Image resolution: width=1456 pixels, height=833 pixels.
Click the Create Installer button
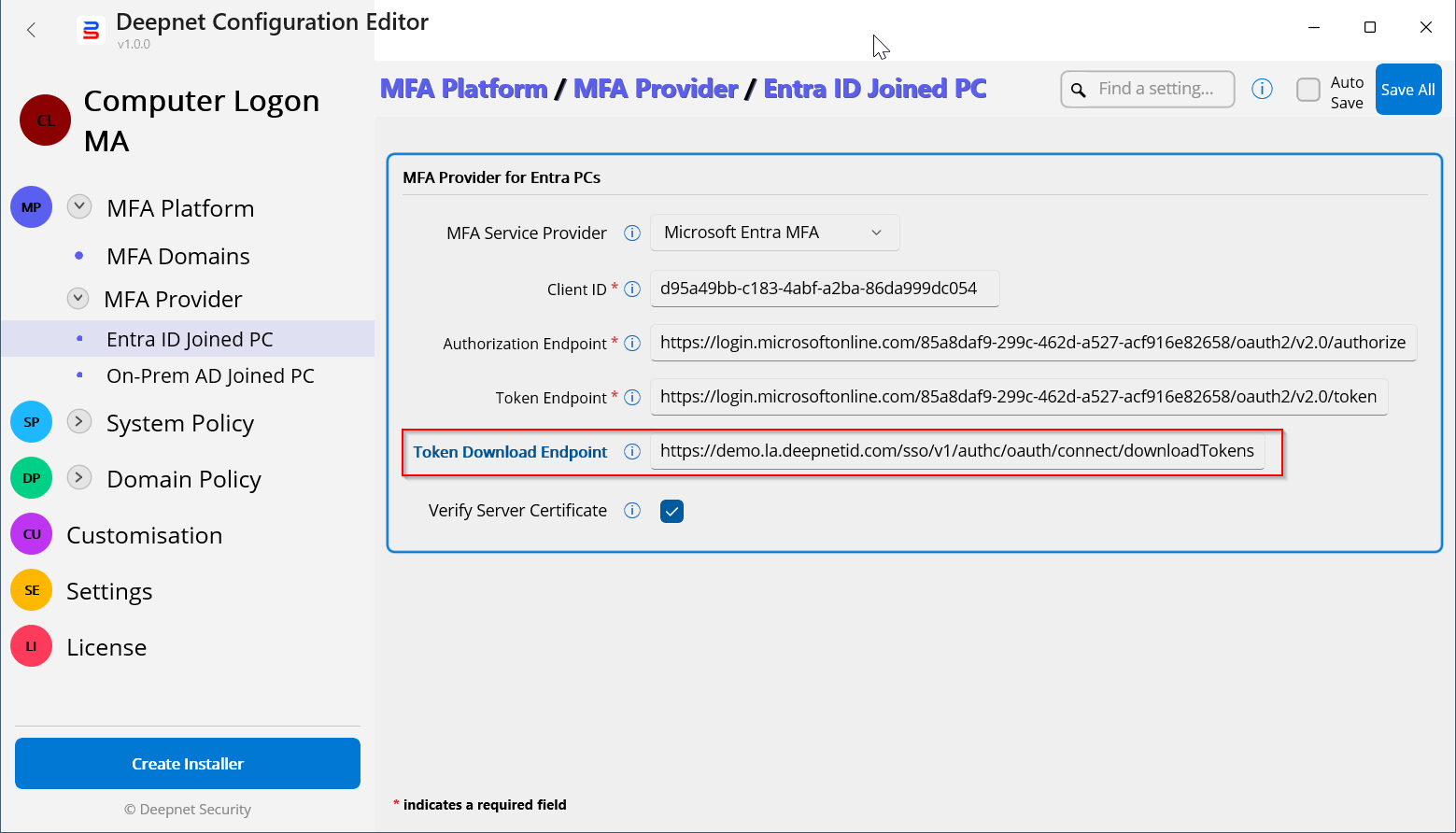(188, 764)
